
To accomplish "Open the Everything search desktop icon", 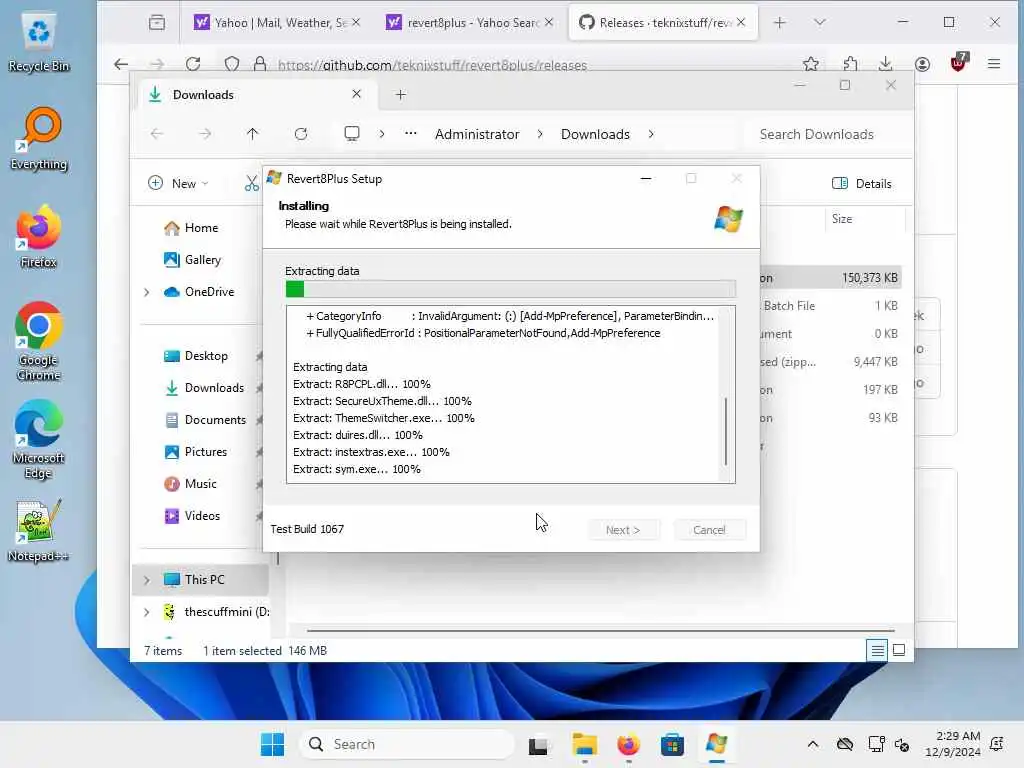I will (x=39, y=138).
